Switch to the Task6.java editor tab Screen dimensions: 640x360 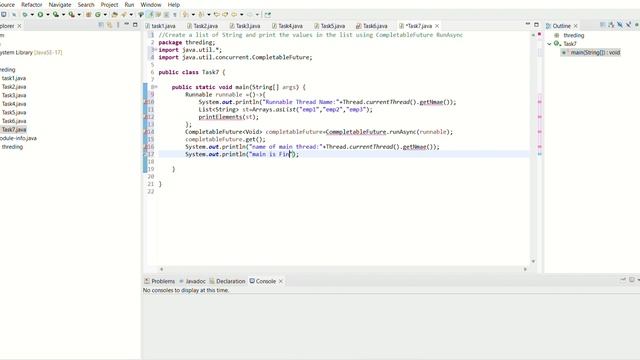click(x=372, y=26)
